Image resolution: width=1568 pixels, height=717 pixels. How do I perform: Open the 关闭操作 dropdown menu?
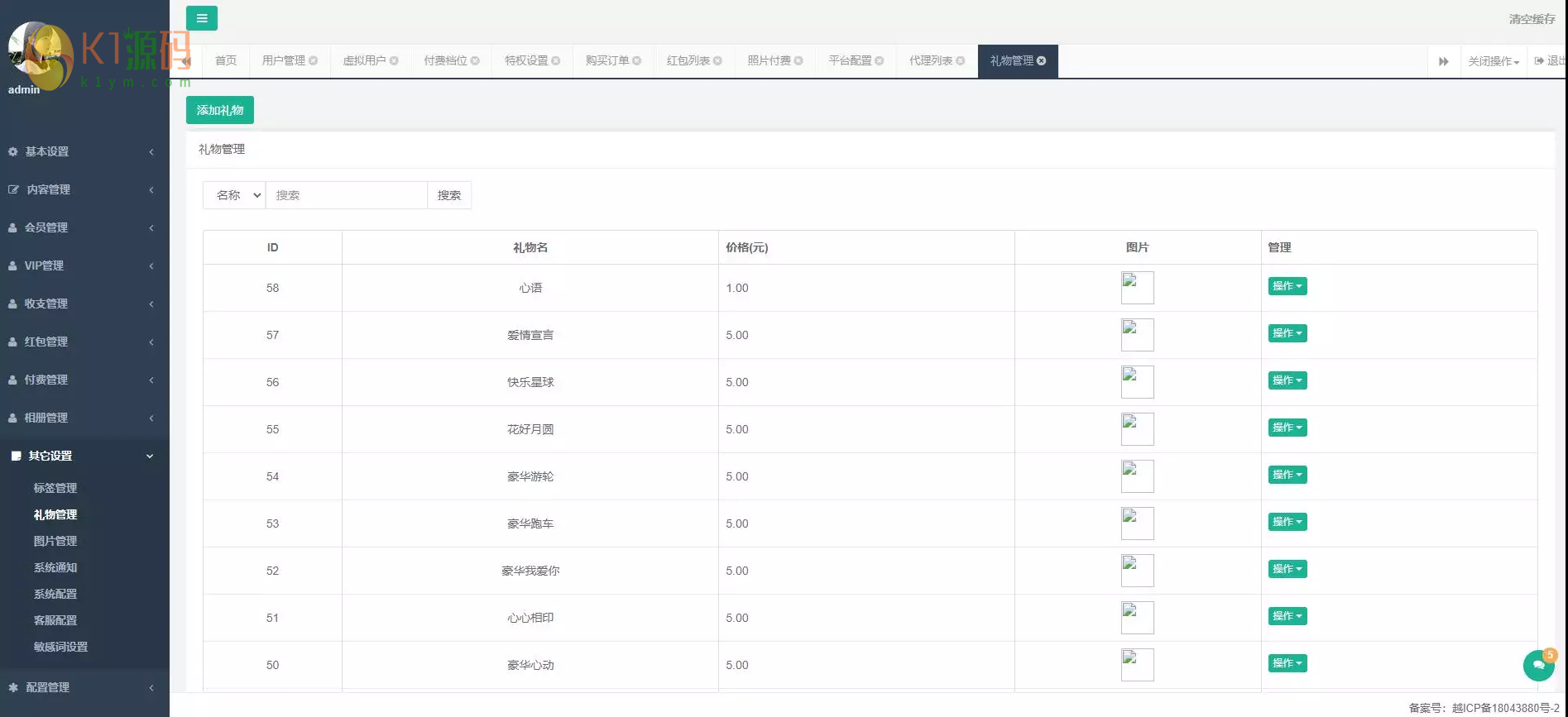pos(1493,61)
